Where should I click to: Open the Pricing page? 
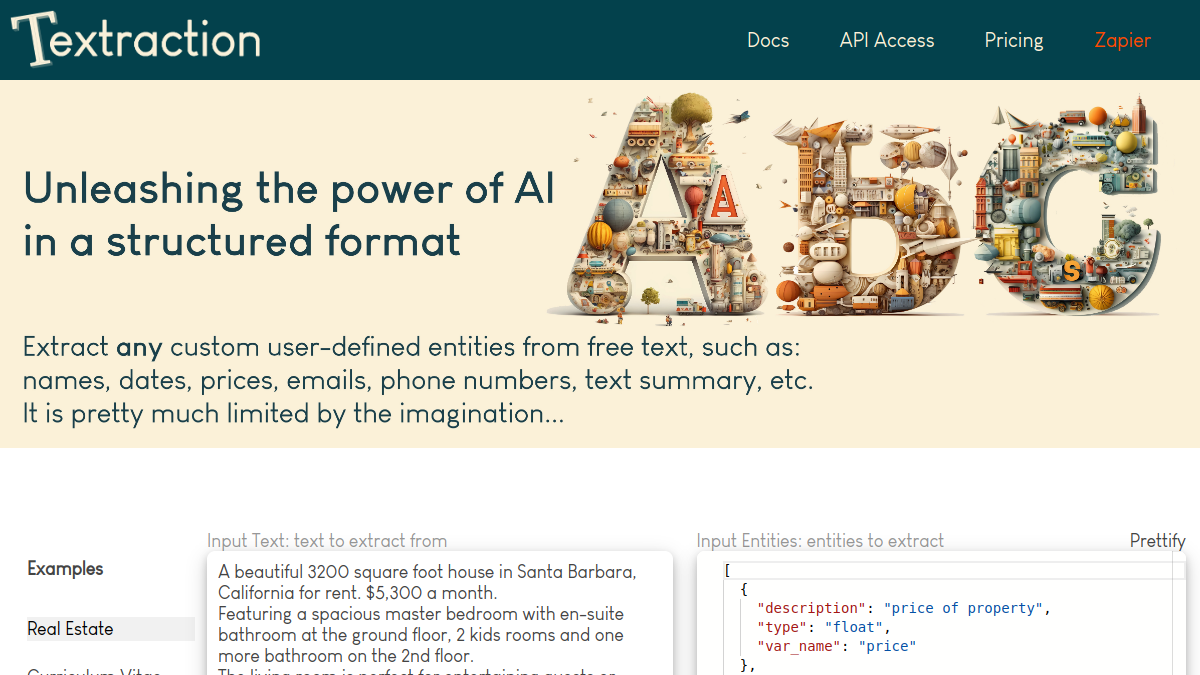[1014, 40]
